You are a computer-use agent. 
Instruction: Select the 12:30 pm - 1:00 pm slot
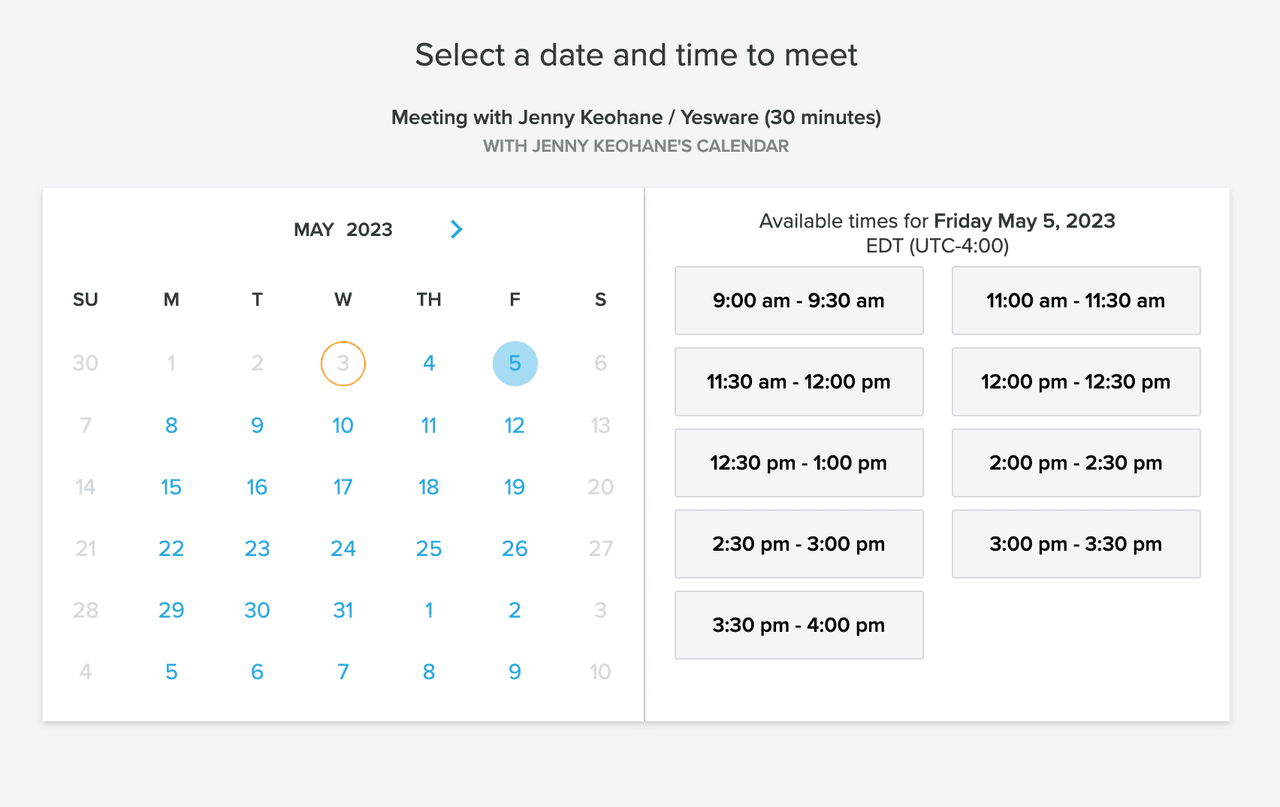(799, 462)
